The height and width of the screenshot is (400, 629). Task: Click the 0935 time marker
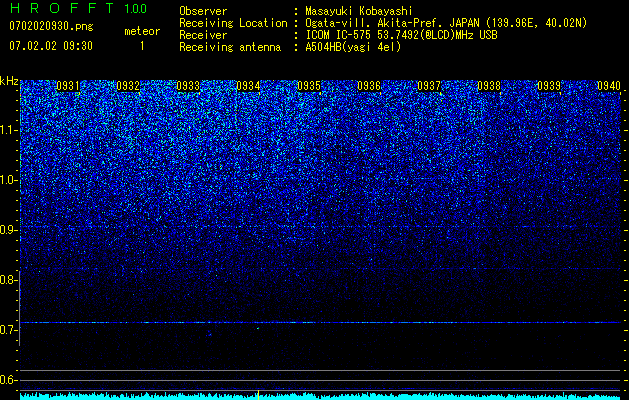pyautogui.click(x=309, y=86)
